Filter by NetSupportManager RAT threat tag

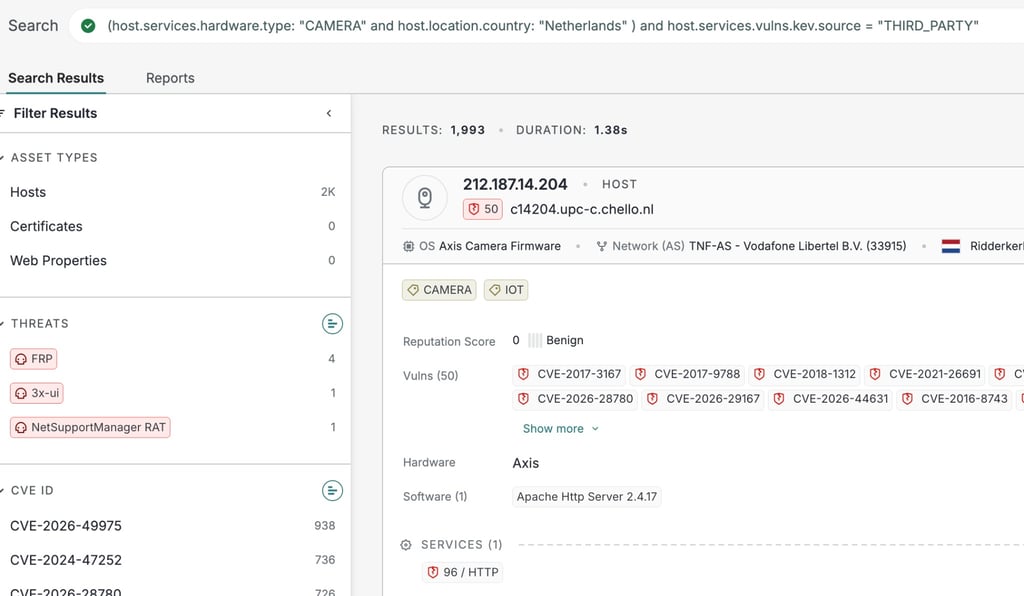click(90, 427)
